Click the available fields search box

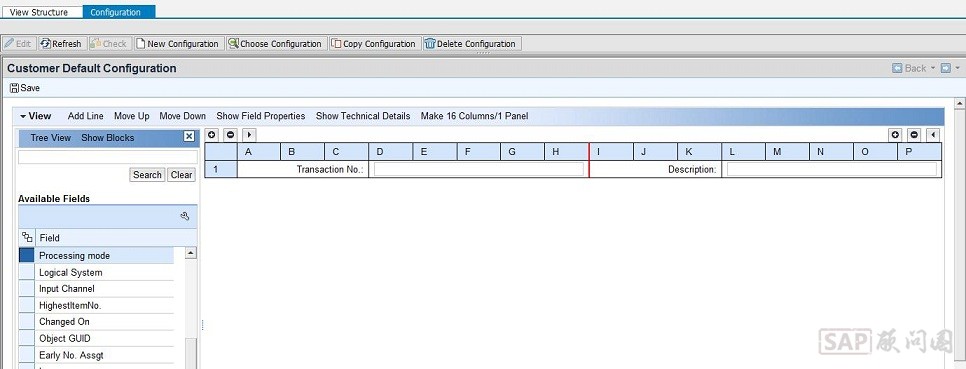pos(108,157)
